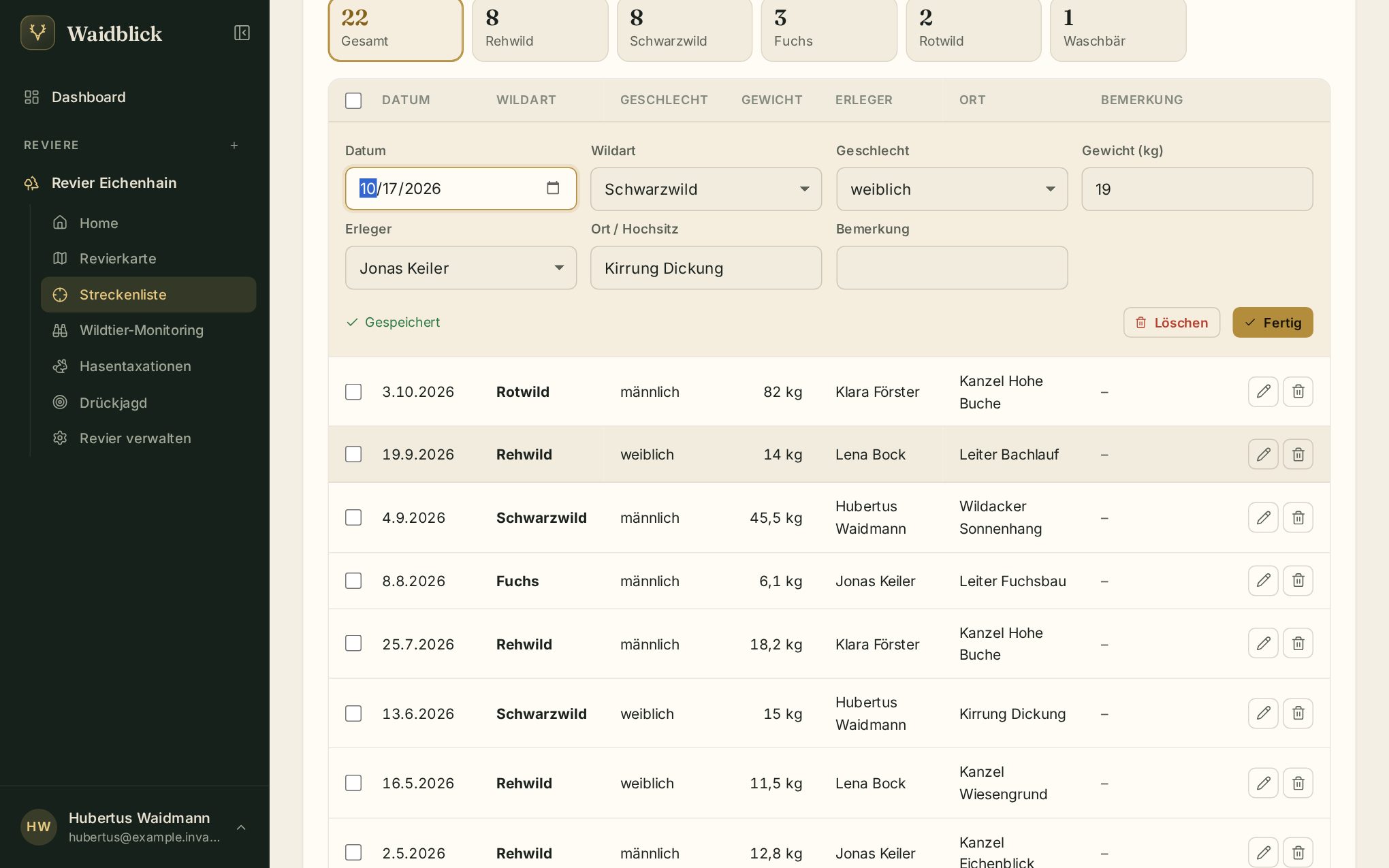The height and width of the screenshot is (868, 1389).
Task: Click the Waidblick deer logo
Action: coord(37,33)
